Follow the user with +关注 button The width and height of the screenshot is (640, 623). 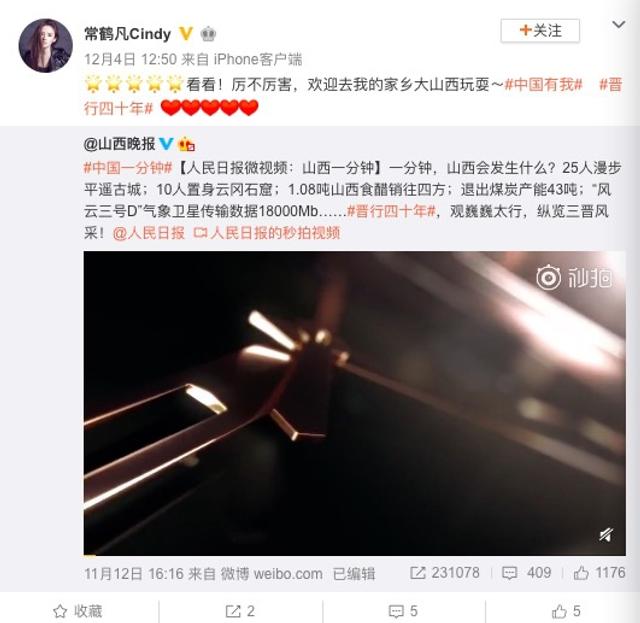click(x=540, y=31)
